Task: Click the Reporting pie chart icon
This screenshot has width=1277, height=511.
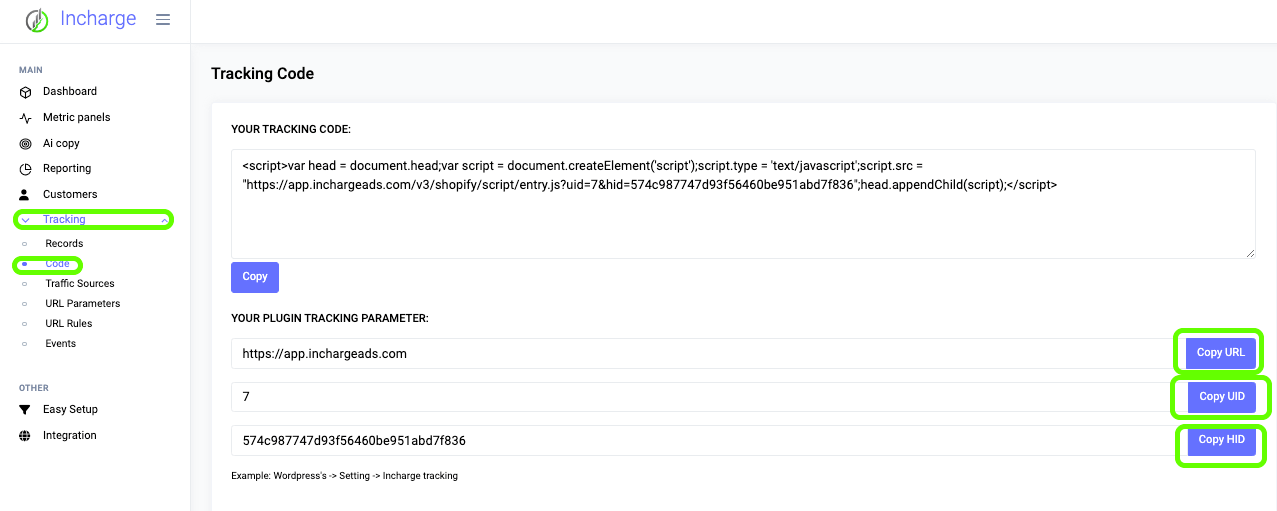Action: (x=26, y=169)
